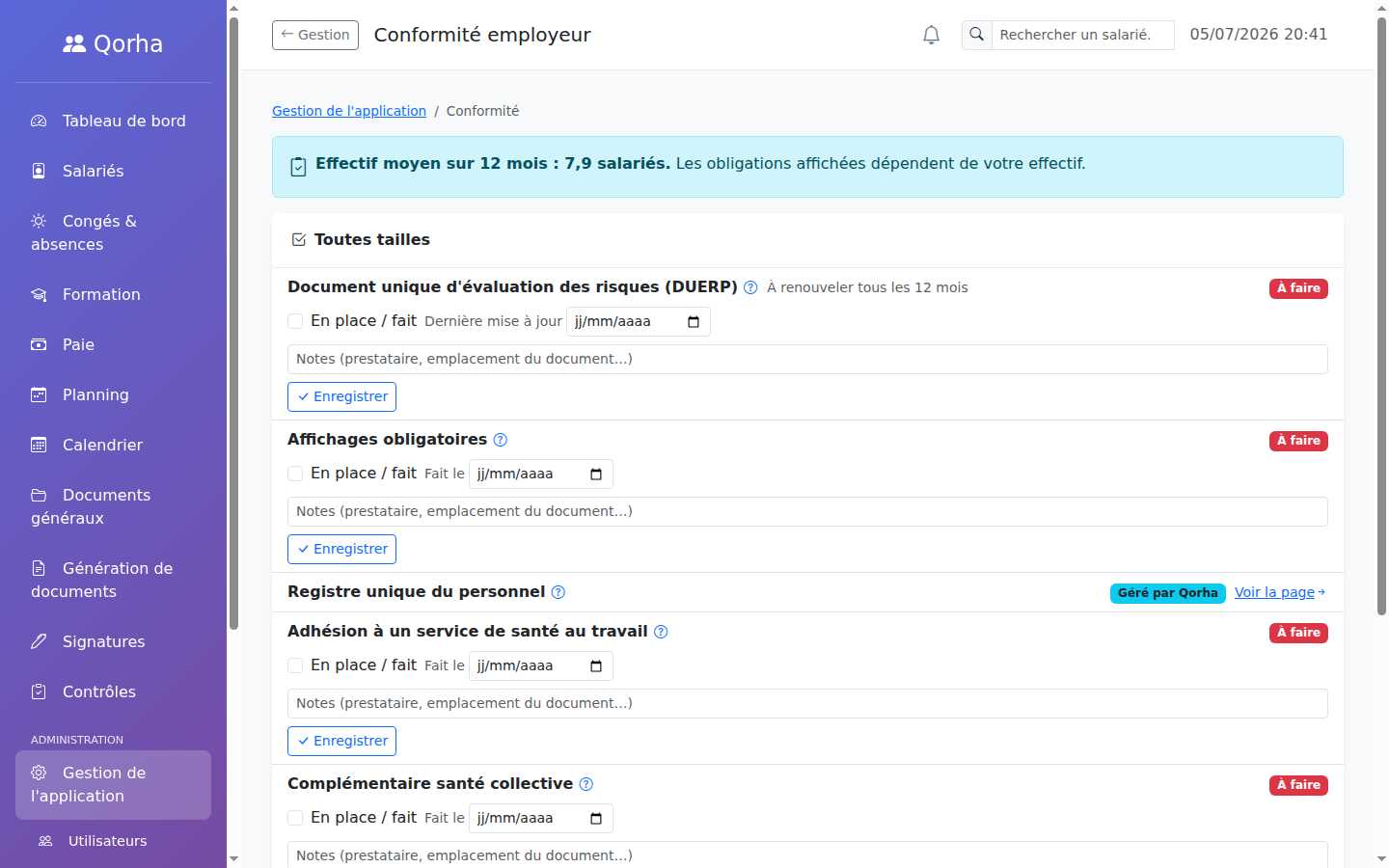Check En place / fait for DUERP
Viewport: 1389px width, 868px height.
tap(295, 321)
